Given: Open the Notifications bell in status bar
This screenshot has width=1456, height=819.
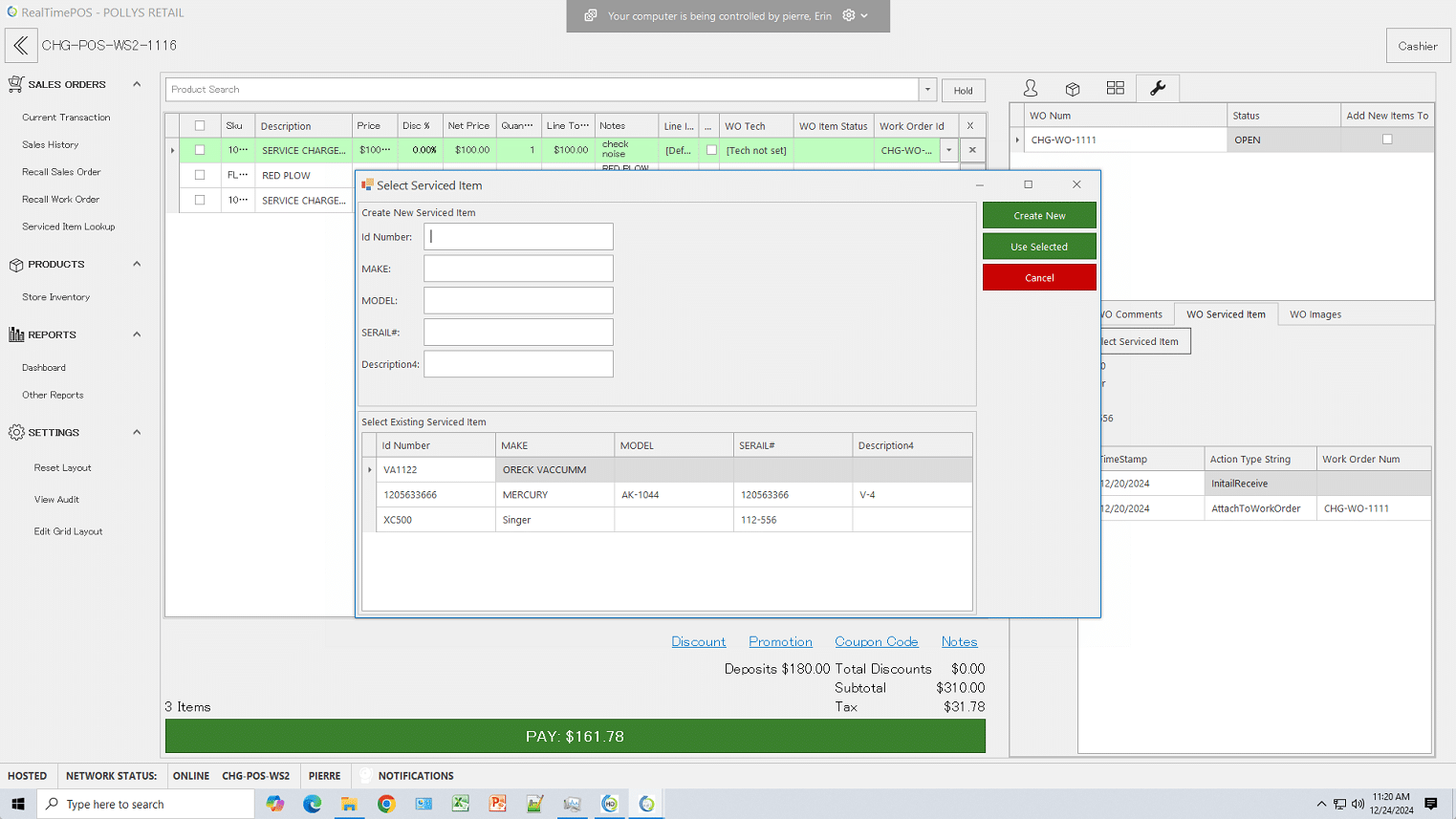Looking at the screenshot, I should point(365,776).
